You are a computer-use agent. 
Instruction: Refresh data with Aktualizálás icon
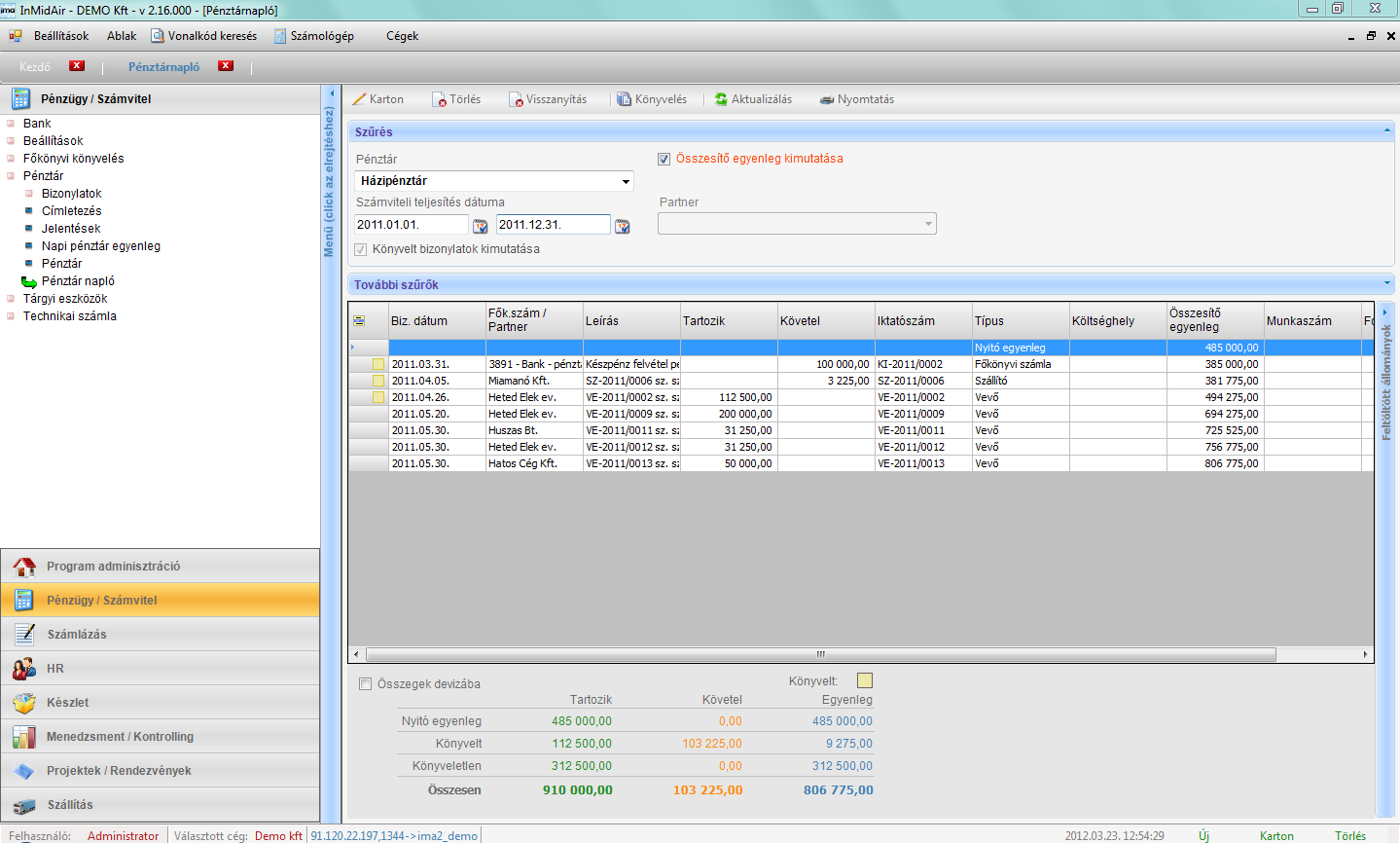point(721,99)
